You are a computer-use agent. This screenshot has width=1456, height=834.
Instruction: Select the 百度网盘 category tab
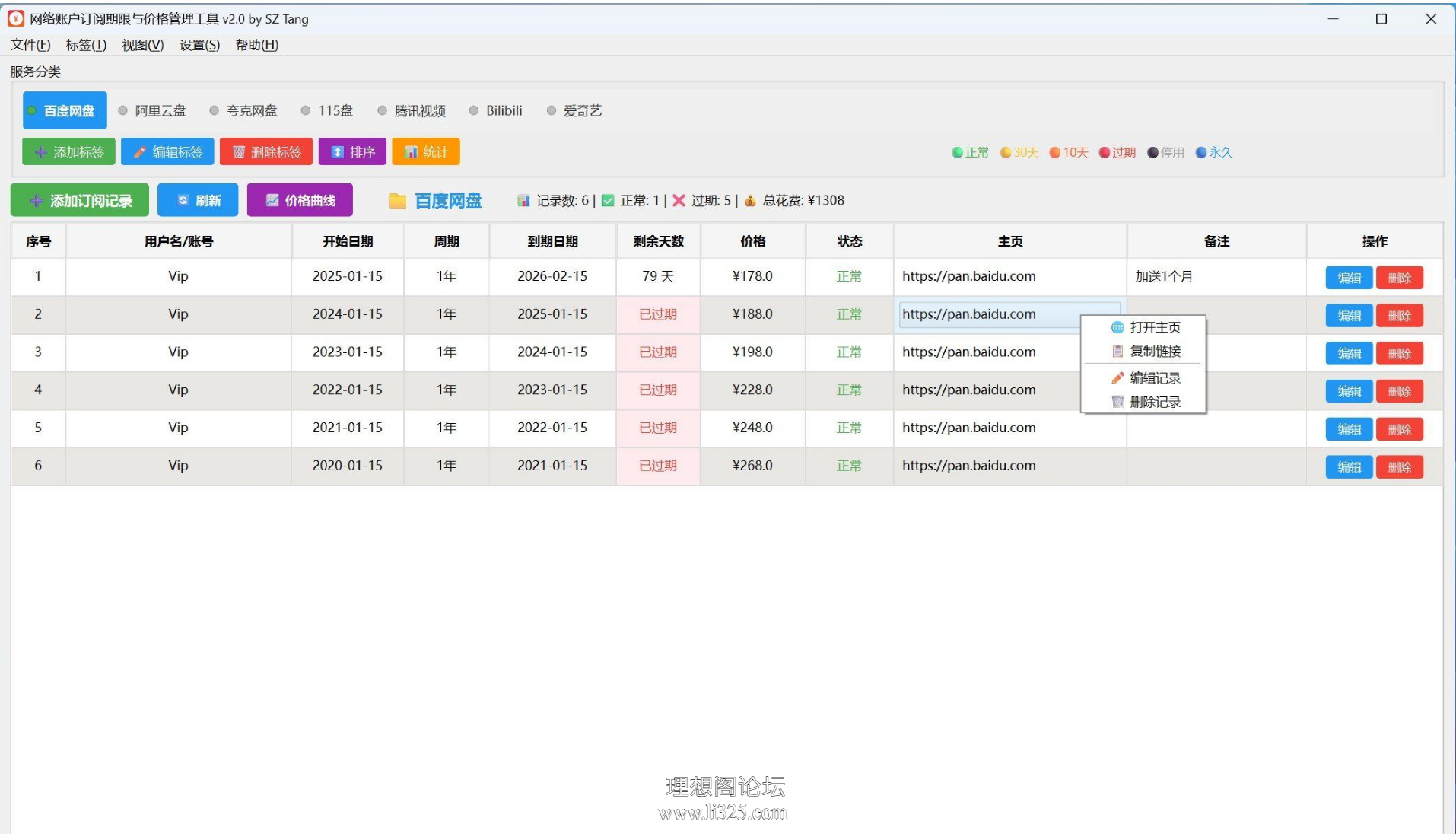[65, 110]
